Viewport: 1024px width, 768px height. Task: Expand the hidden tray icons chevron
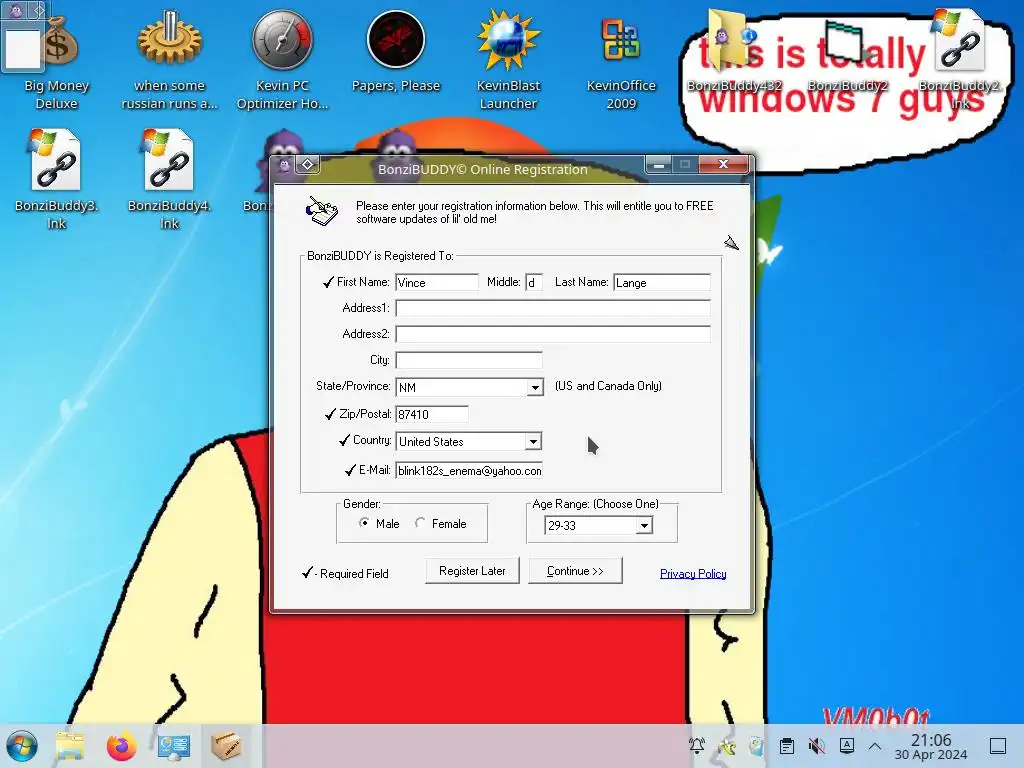coord(875,746)
